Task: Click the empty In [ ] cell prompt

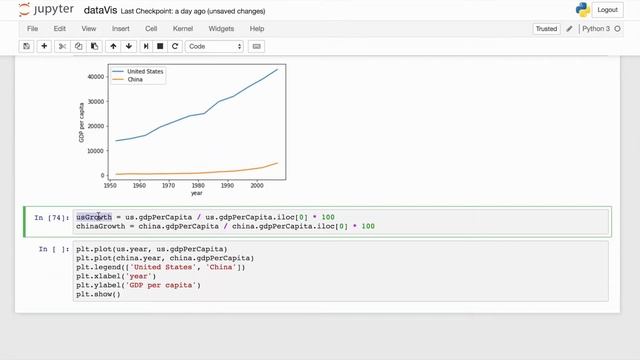Action: click(x=54, y=249)
